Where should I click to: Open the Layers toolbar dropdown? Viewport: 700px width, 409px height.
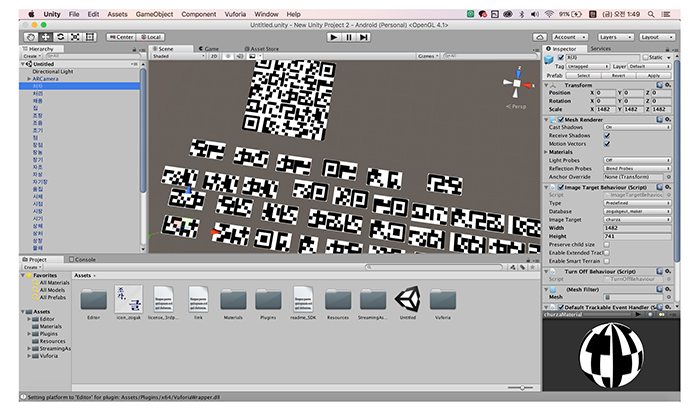coord(616,37)
